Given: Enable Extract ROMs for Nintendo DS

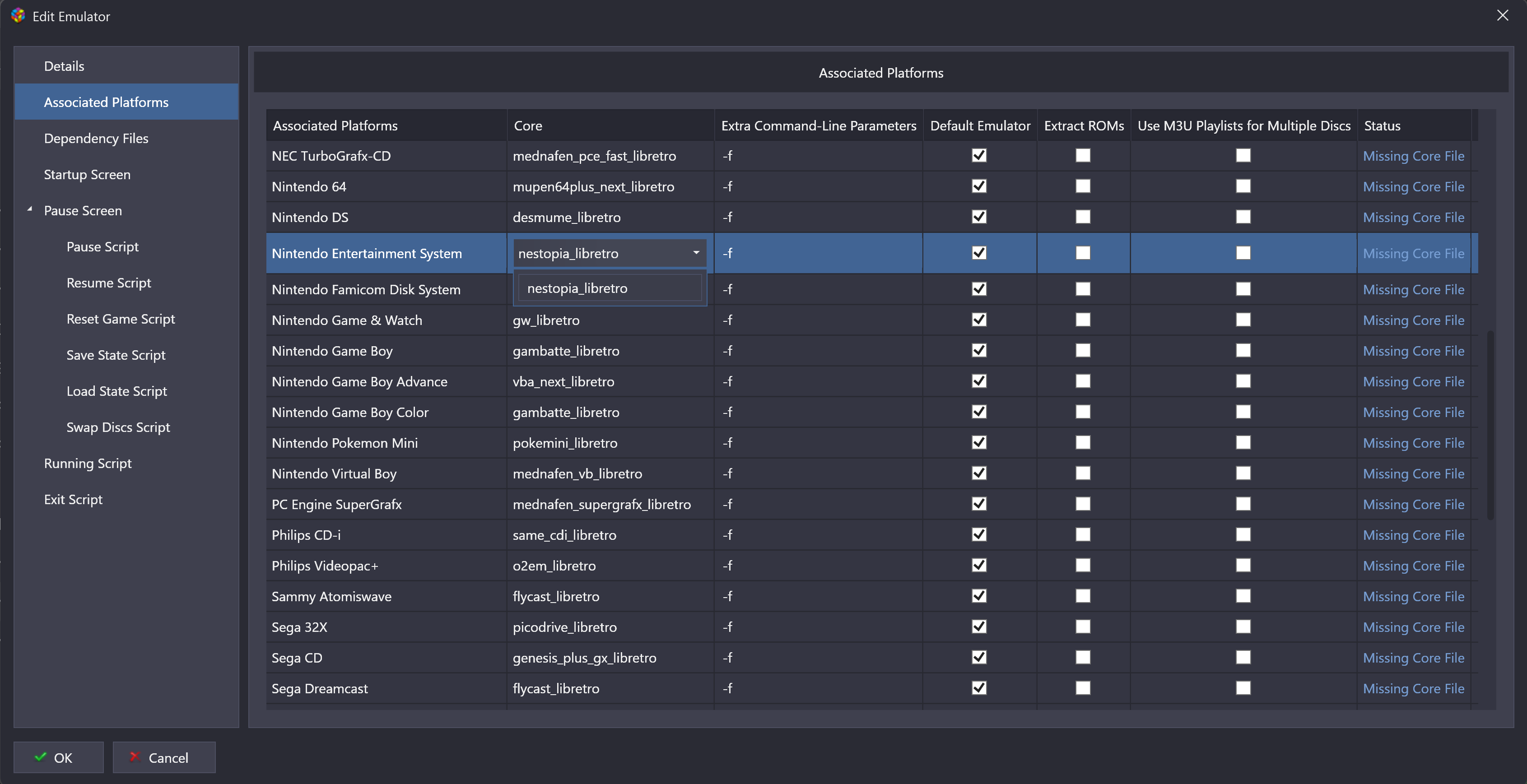Looking at the screenshot, I should (x=1083, y=217).
